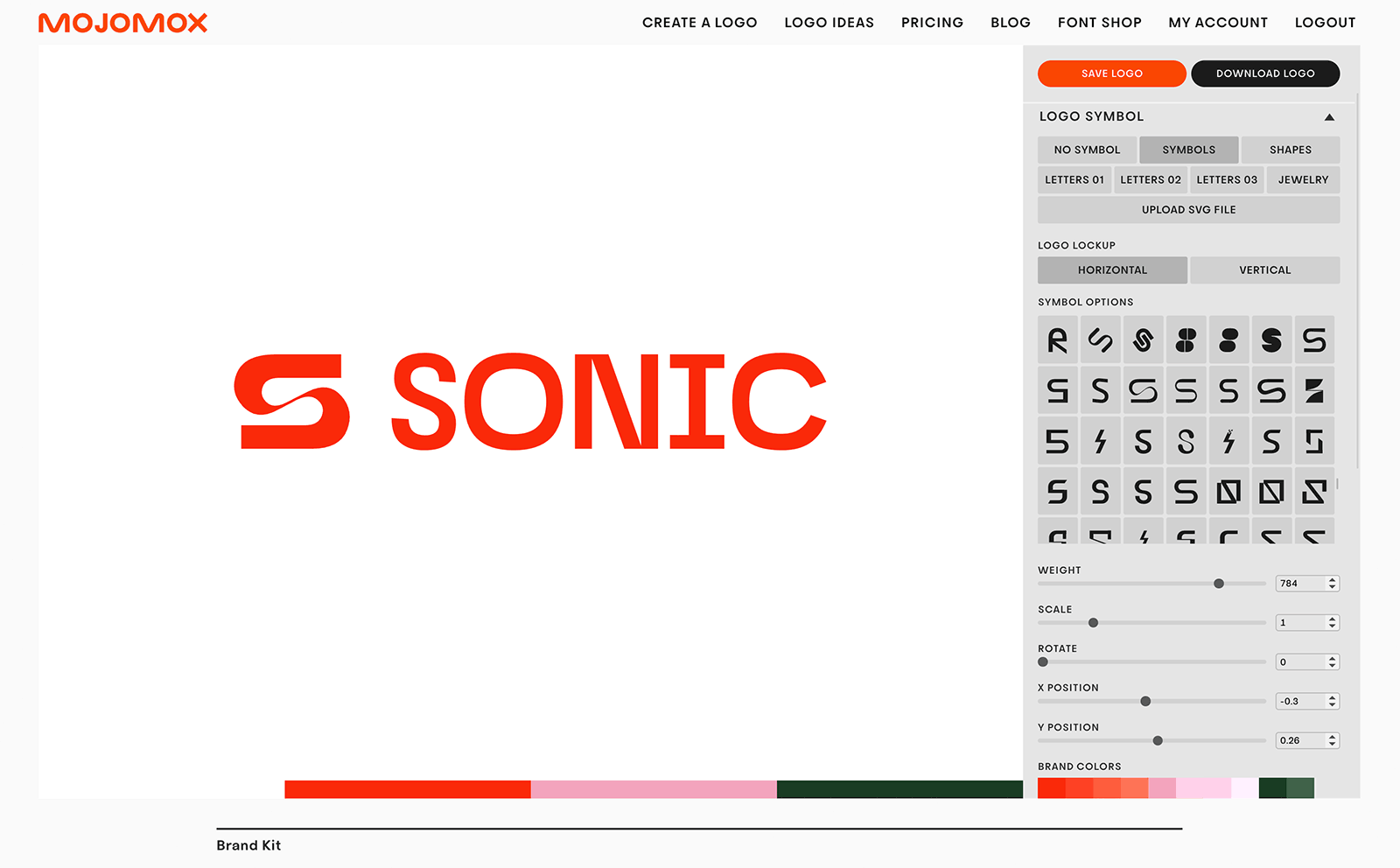Choose the split four-lobe clover symbol
Image resolution: width=1400 pixels, height=868 pixels.
[1186, 340]
